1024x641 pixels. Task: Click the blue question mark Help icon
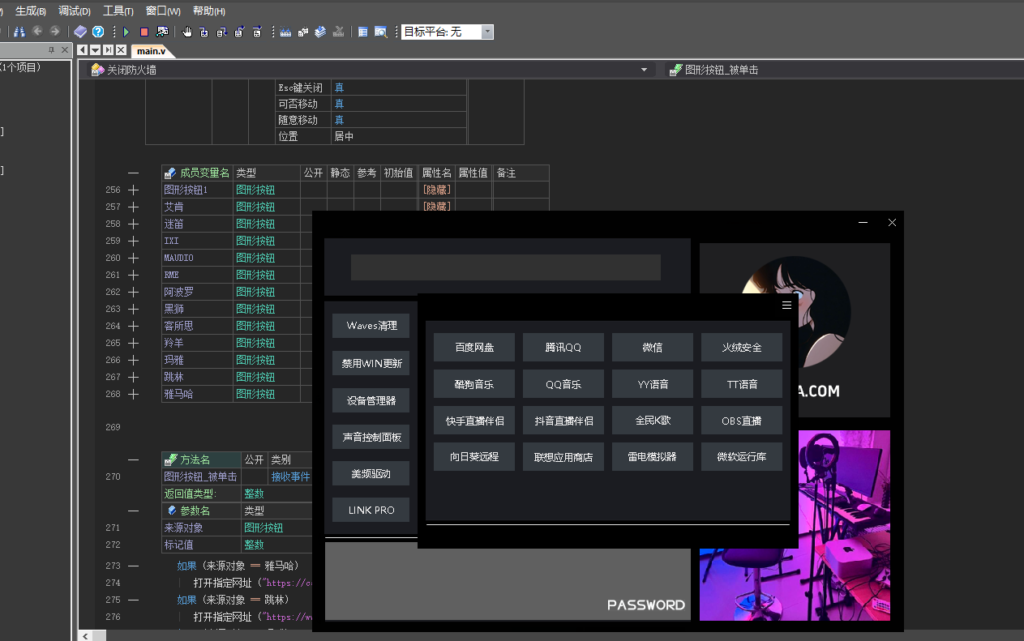pyautogui.click(x=98, y=31)
